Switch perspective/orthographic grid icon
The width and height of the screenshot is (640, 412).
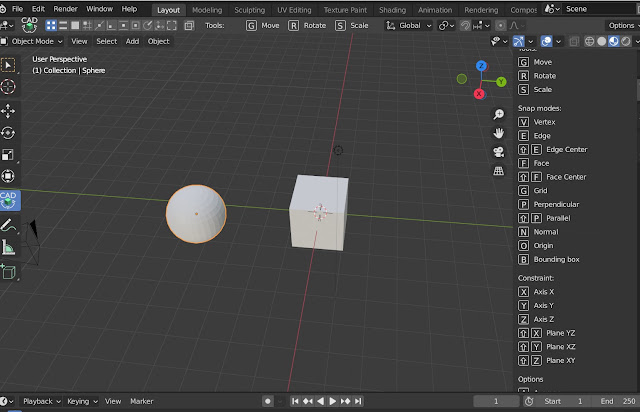point(498,171)
